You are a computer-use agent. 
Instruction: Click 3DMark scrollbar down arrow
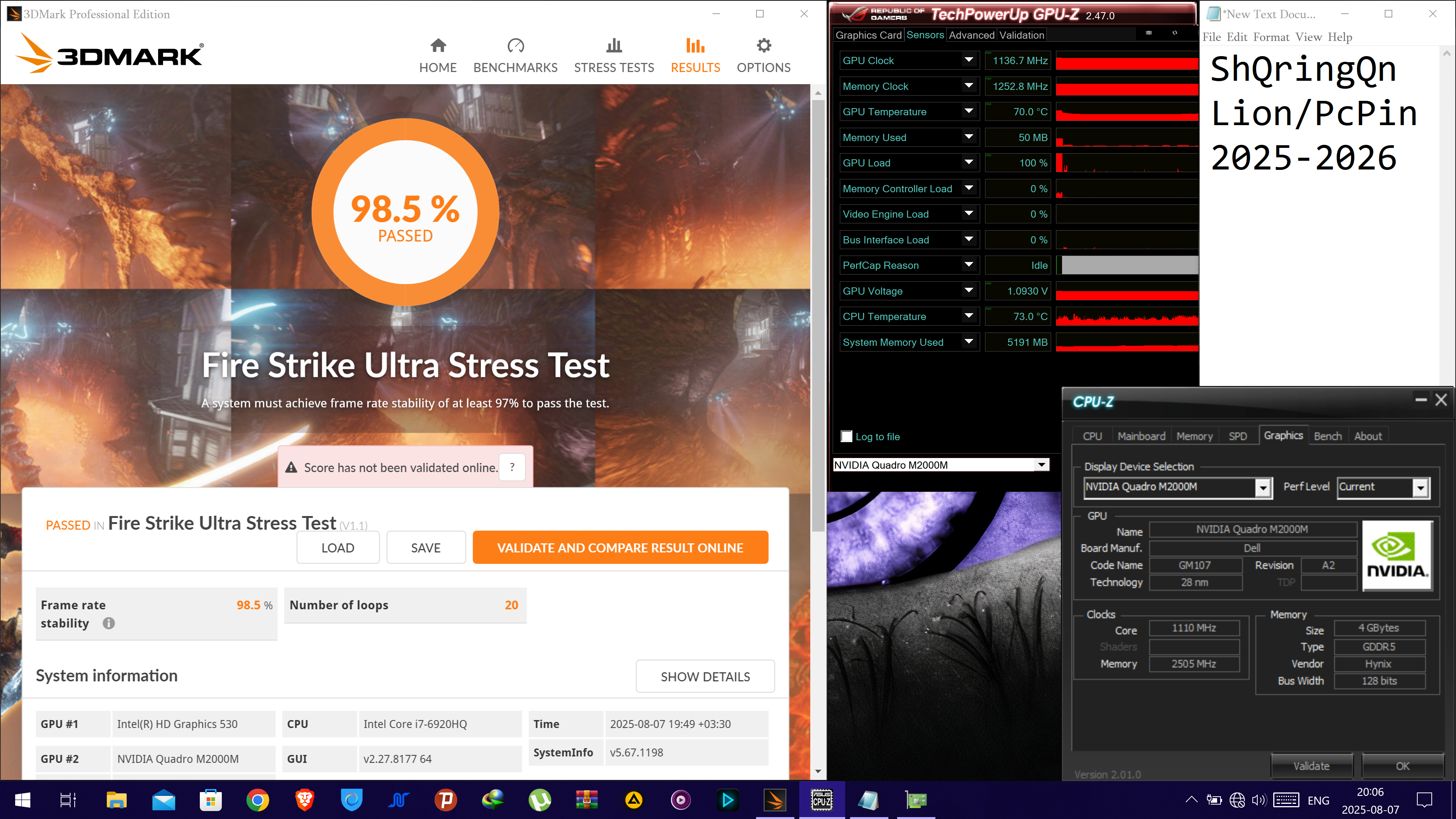[818, 772]
